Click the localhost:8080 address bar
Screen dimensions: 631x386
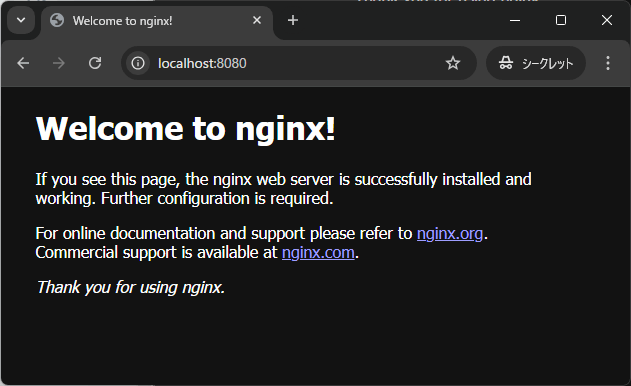point(299,63)
